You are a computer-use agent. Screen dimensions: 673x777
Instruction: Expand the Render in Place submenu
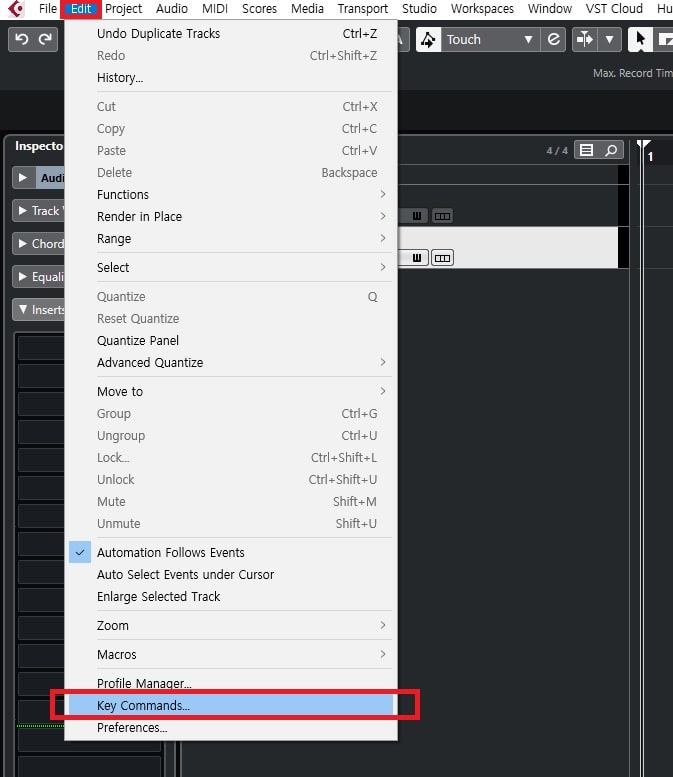coord(231,217)
